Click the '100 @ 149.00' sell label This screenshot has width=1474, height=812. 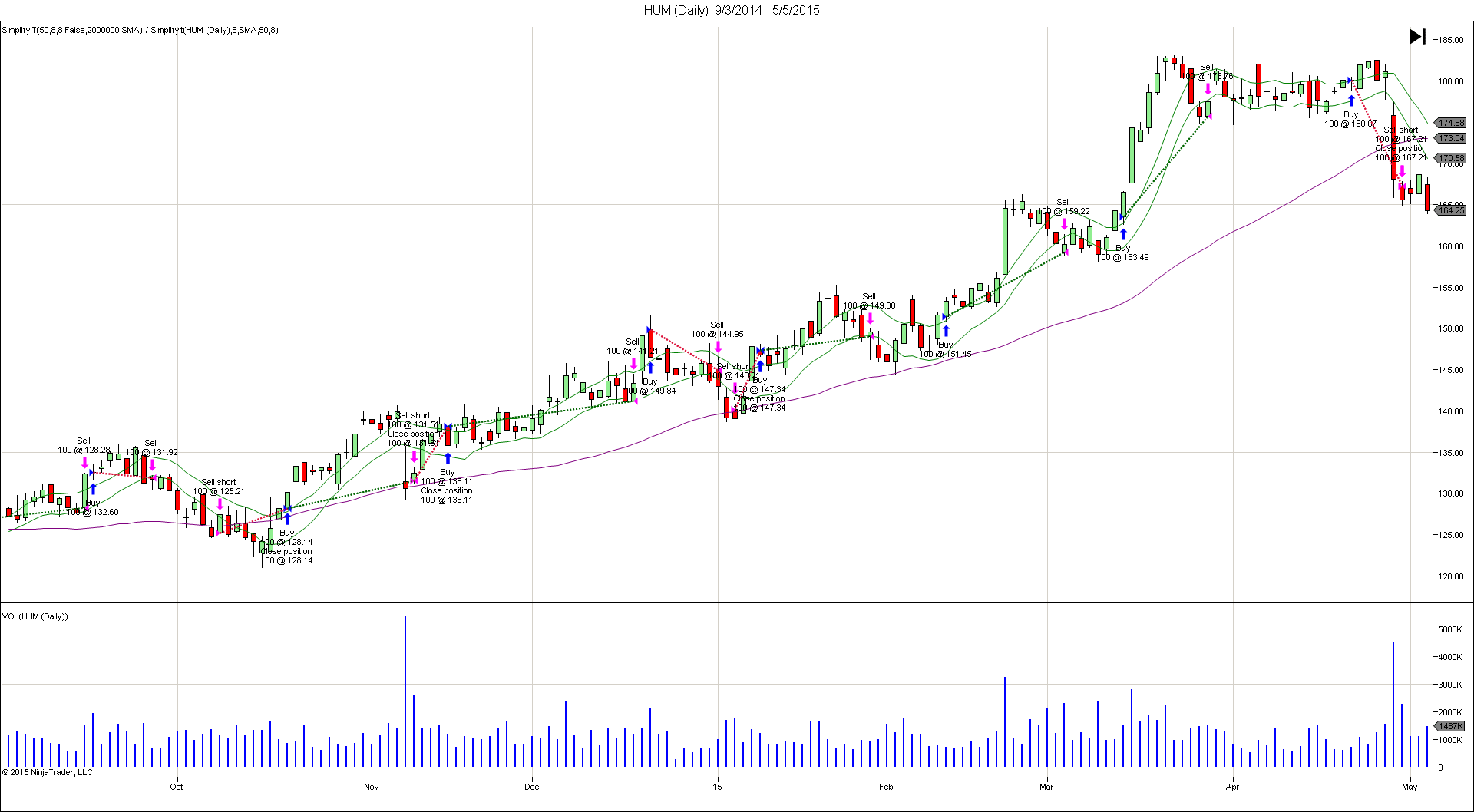(869, 305)
